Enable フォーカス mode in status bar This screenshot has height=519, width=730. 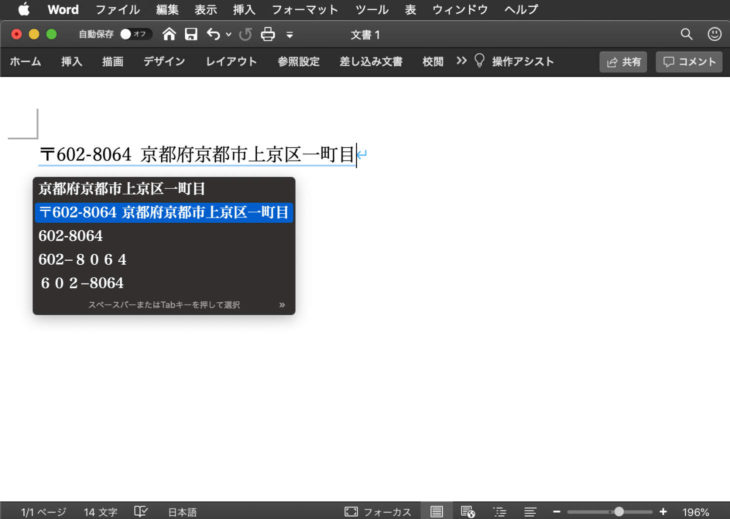click(x=378, y=511)
